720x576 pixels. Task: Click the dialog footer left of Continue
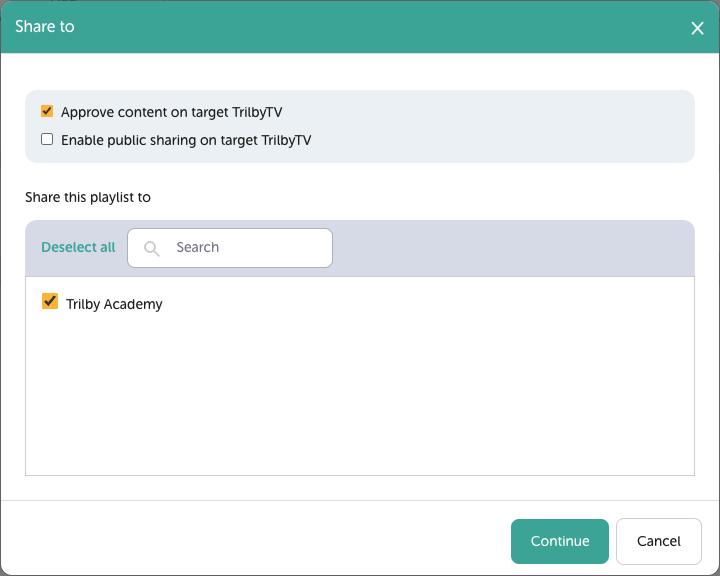click(x=250, y=540)
